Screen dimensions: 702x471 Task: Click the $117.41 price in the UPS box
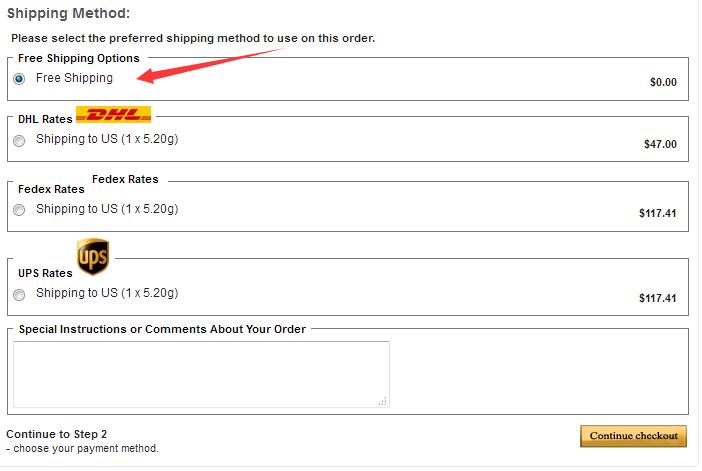pos(658,298)
